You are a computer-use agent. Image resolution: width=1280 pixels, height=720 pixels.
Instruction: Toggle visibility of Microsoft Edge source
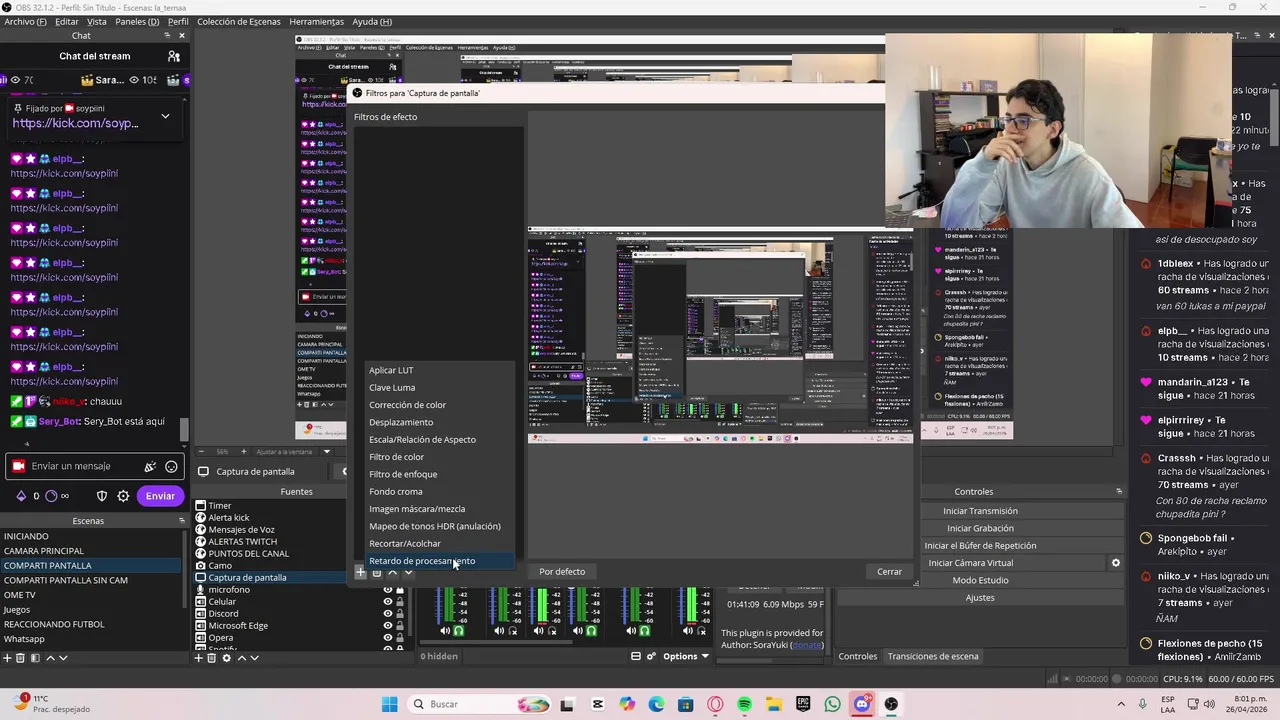(x=388, y=626)
